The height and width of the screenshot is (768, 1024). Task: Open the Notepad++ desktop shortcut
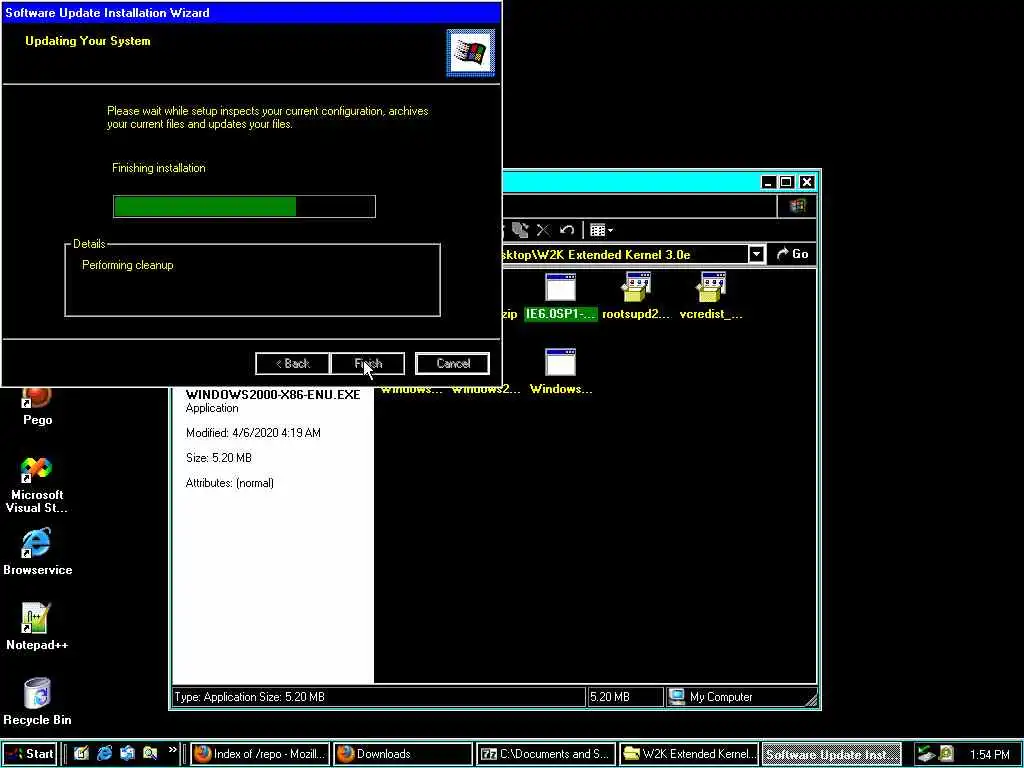(x=37, y=628)
